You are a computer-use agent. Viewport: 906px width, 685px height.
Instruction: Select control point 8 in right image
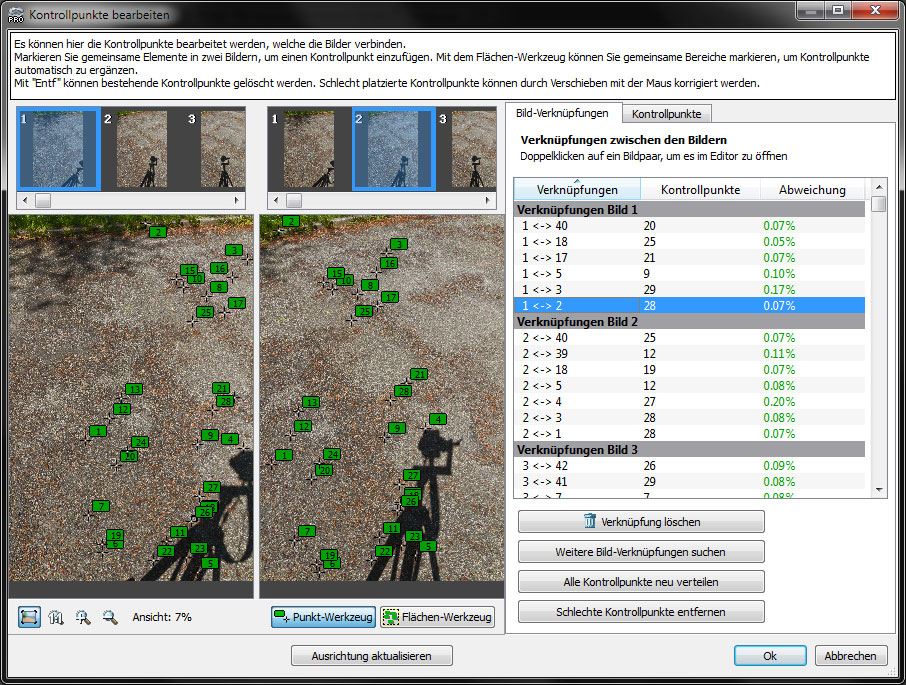[370, 285]
